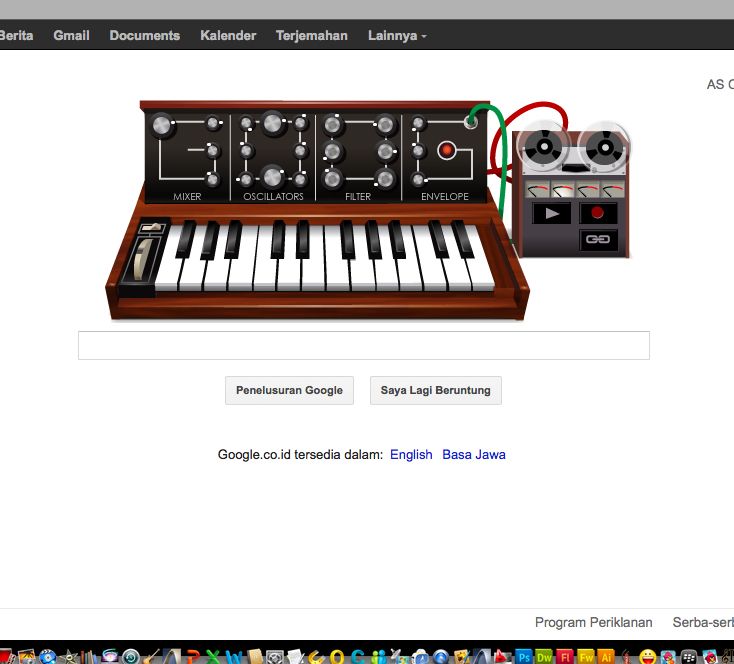This screenshot has width=734, height=664.
Task: Open Berita from the top bar
Action: point(17,36)
